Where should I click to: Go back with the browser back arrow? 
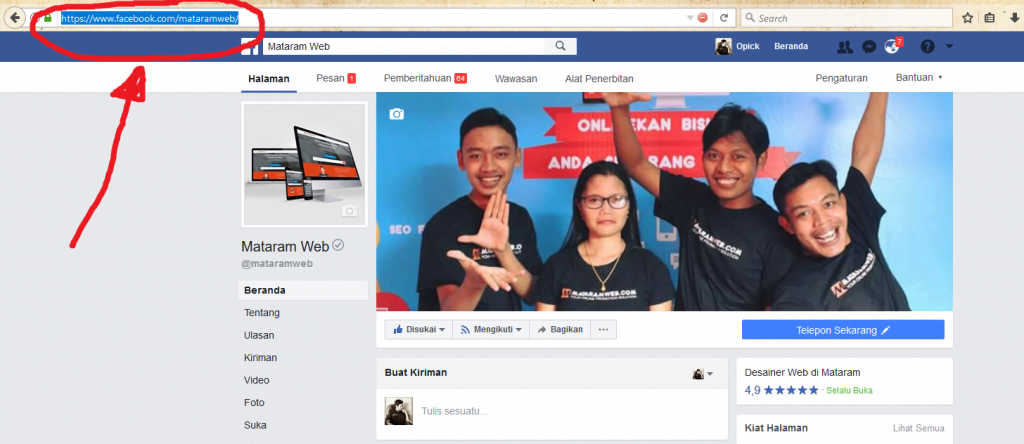point(14,18)
